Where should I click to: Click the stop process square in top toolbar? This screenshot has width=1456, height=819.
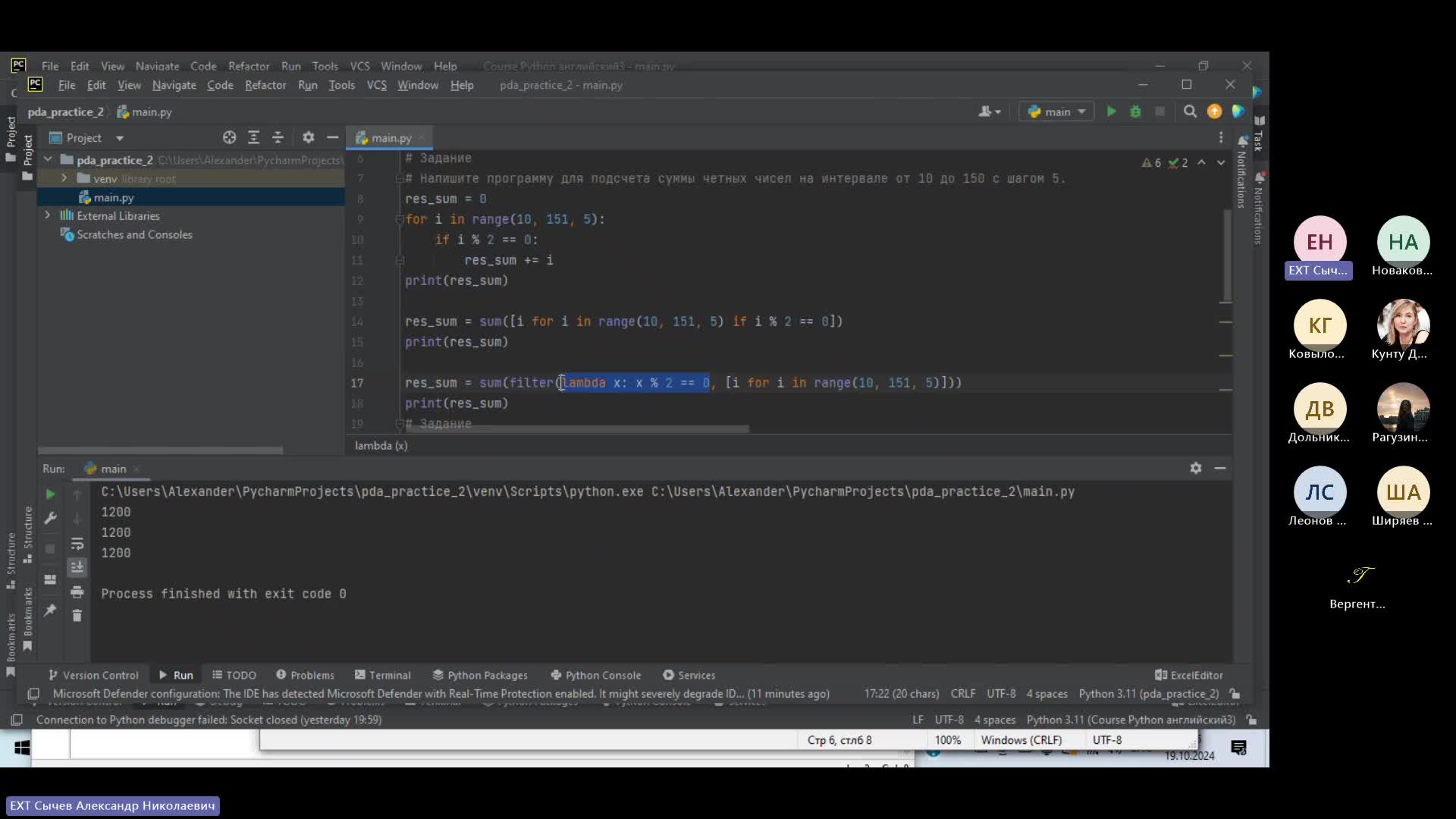click(1159, 111)
